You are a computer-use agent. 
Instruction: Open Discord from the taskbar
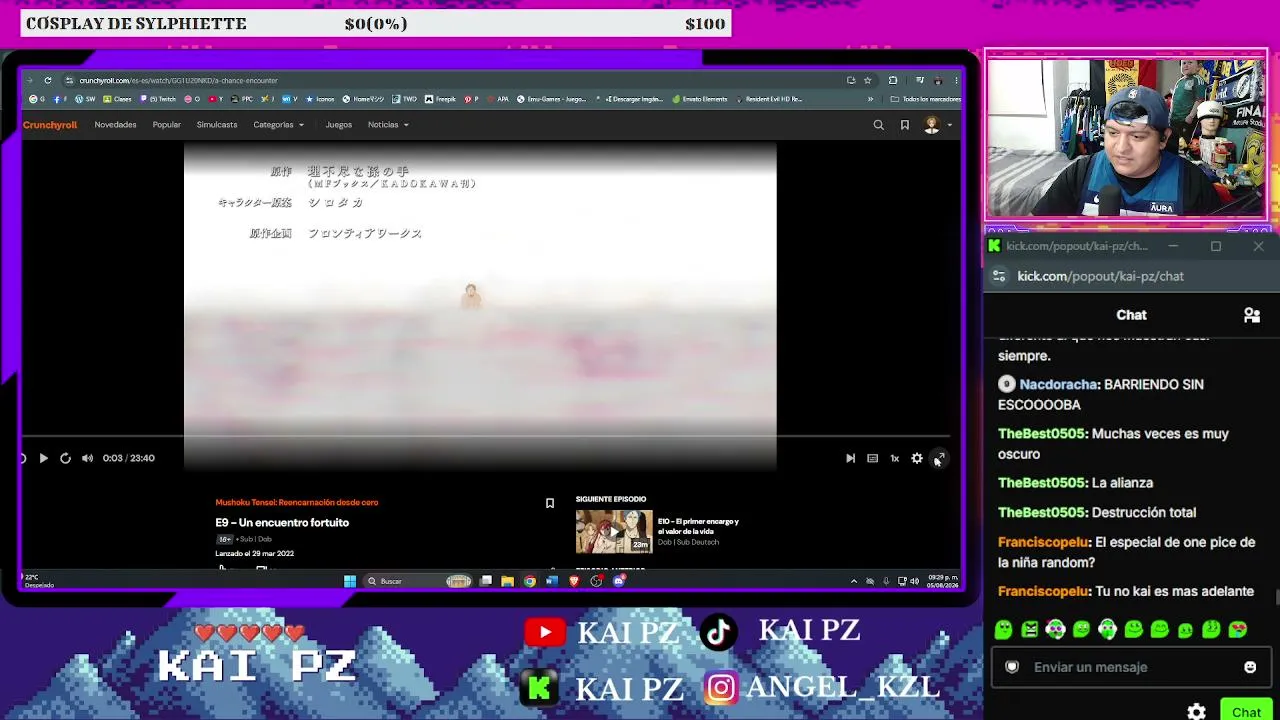point(619,581)
